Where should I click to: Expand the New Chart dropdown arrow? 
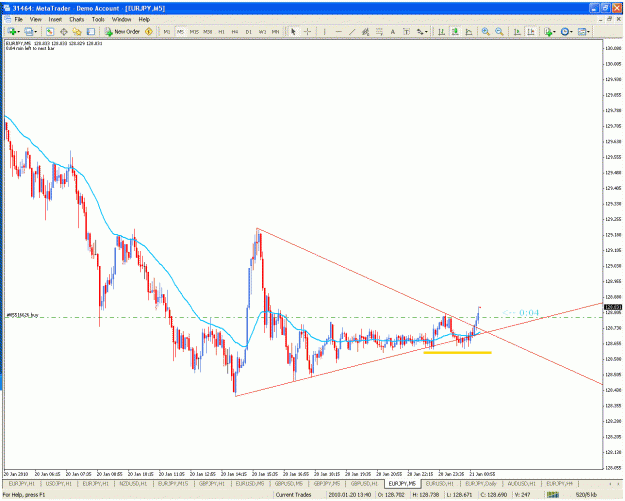tap(19, 32)
